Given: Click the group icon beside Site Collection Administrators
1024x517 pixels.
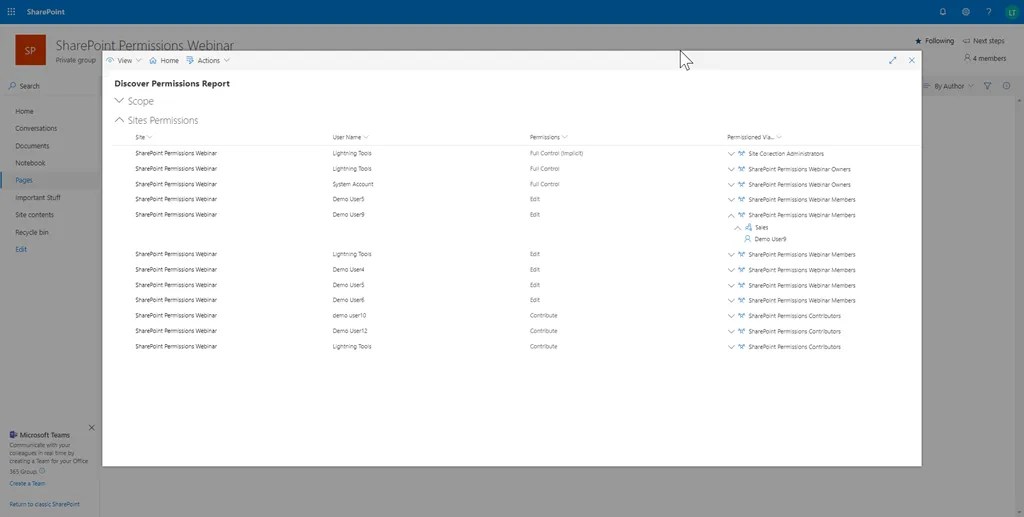Looking at the screenshot, I should pyautogui.click(x=741, y=154).
